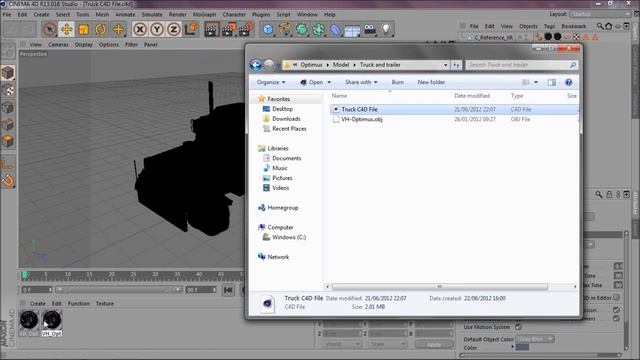Open the deformer objects icon
The image size is (640, 360).
335,29
